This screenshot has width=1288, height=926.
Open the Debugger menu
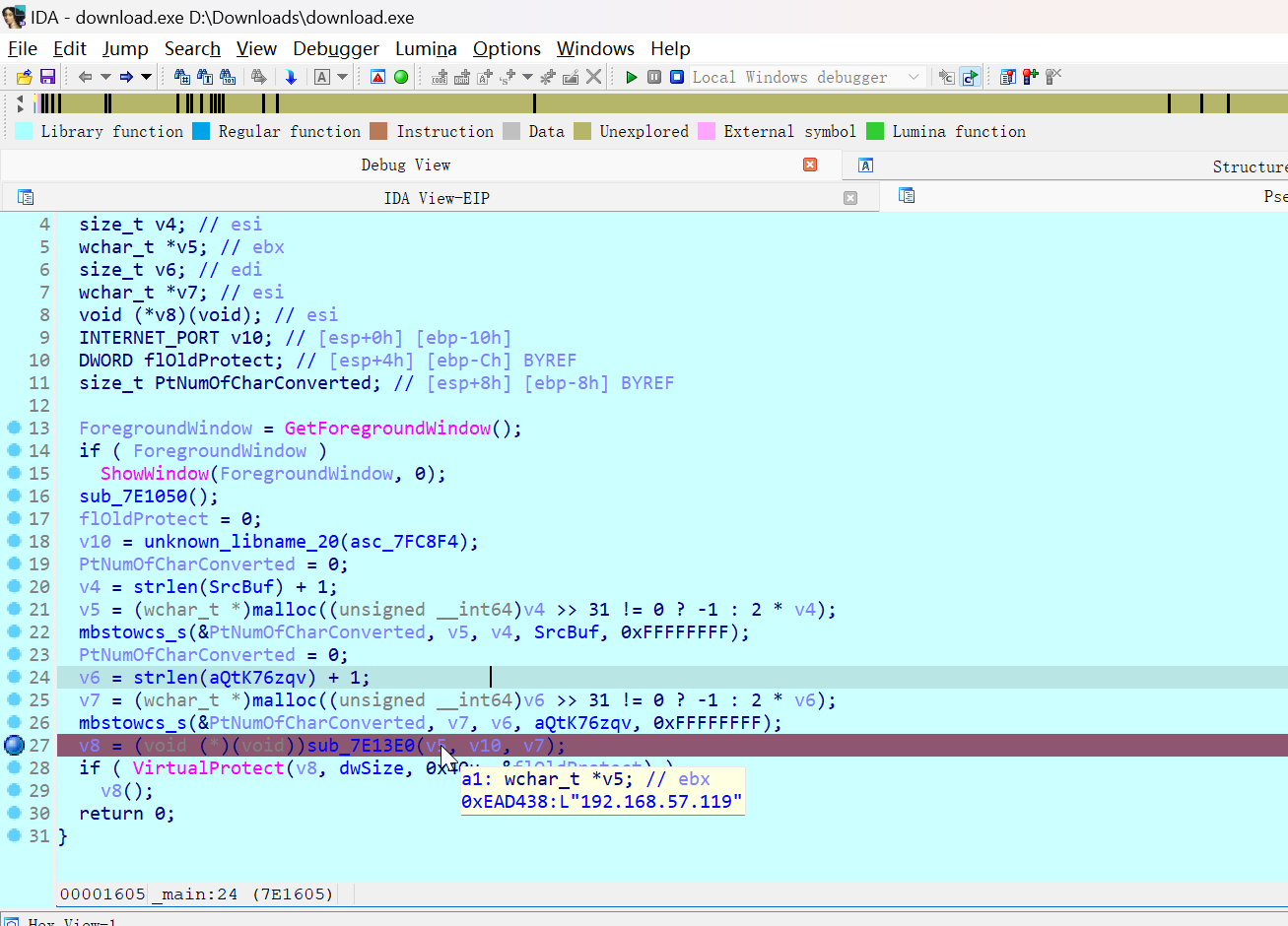336,48
